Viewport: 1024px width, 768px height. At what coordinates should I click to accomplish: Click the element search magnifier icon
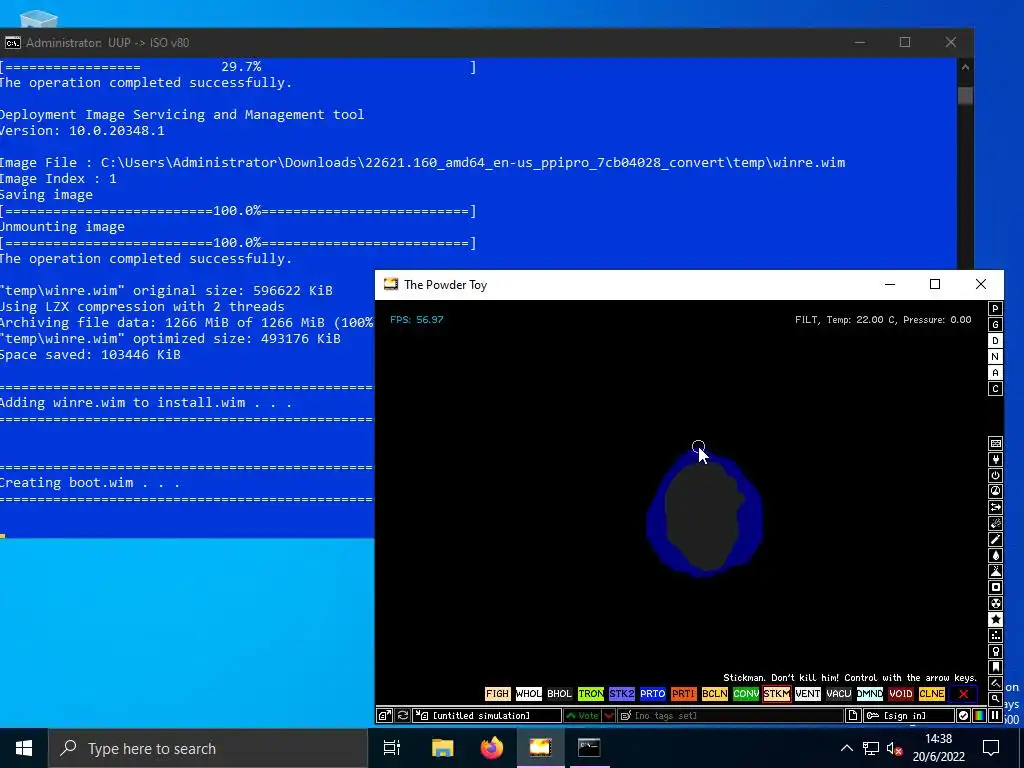tap(995, 699)
